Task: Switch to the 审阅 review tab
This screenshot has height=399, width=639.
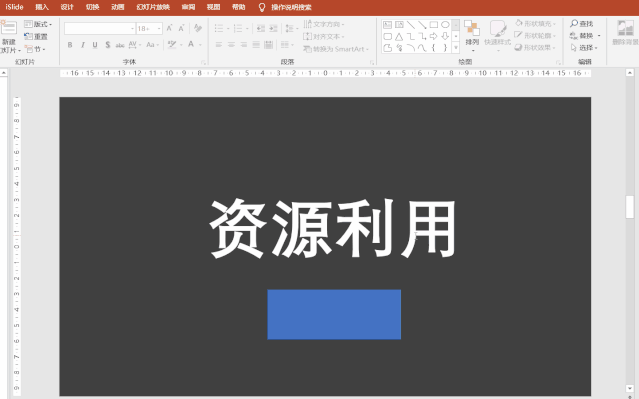Action: [x=188, y=7]
